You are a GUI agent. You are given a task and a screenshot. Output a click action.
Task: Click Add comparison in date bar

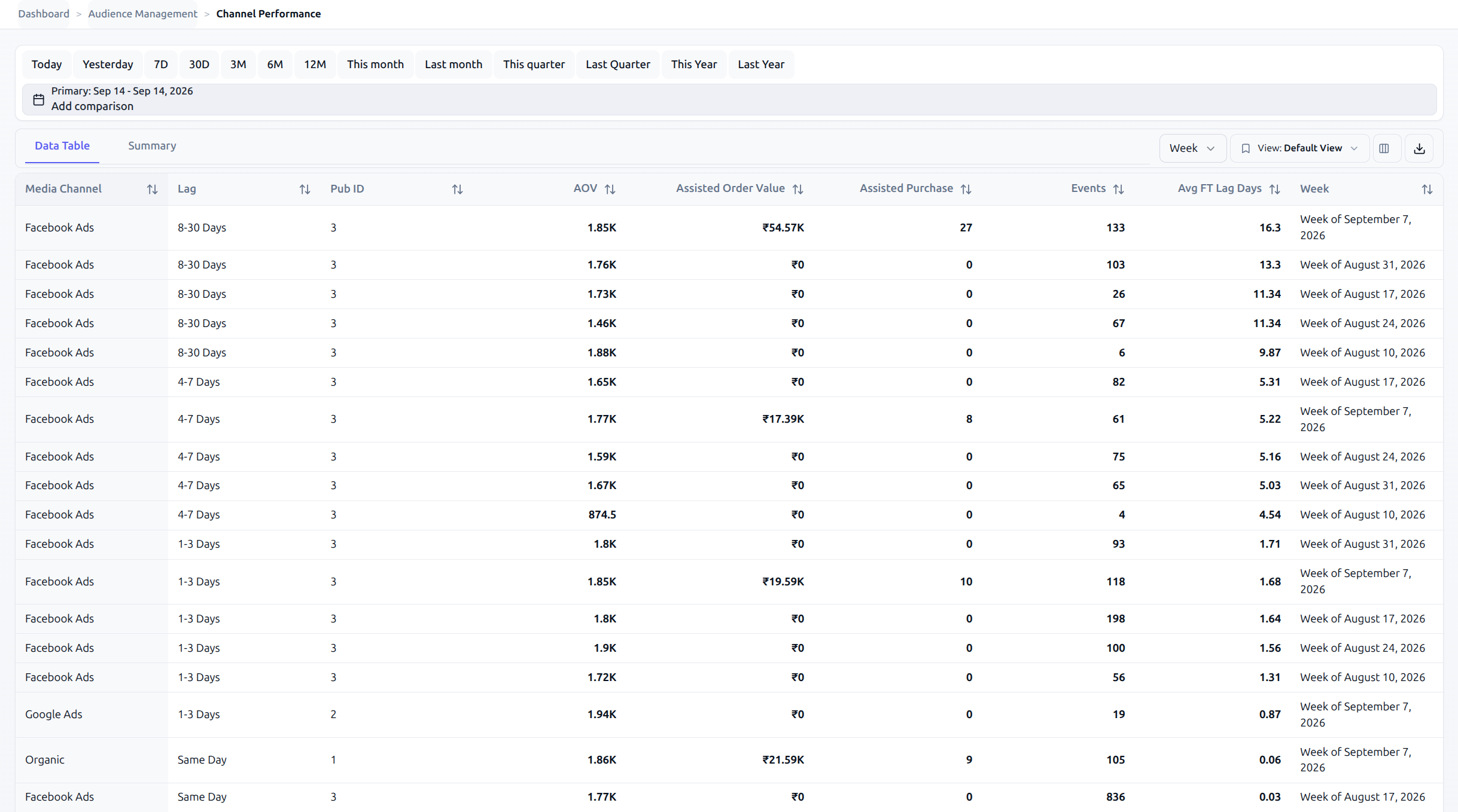point(92,106)
